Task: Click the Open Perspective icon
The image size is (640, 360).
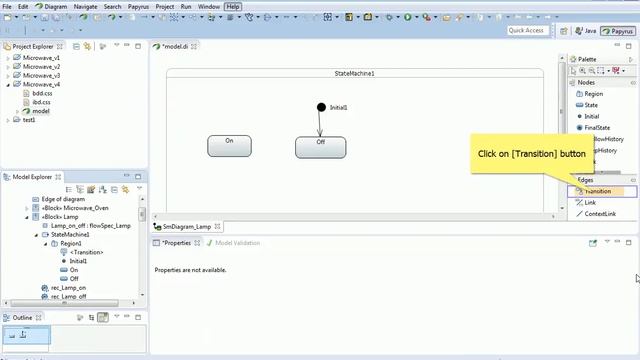Action: coord(564,31)
